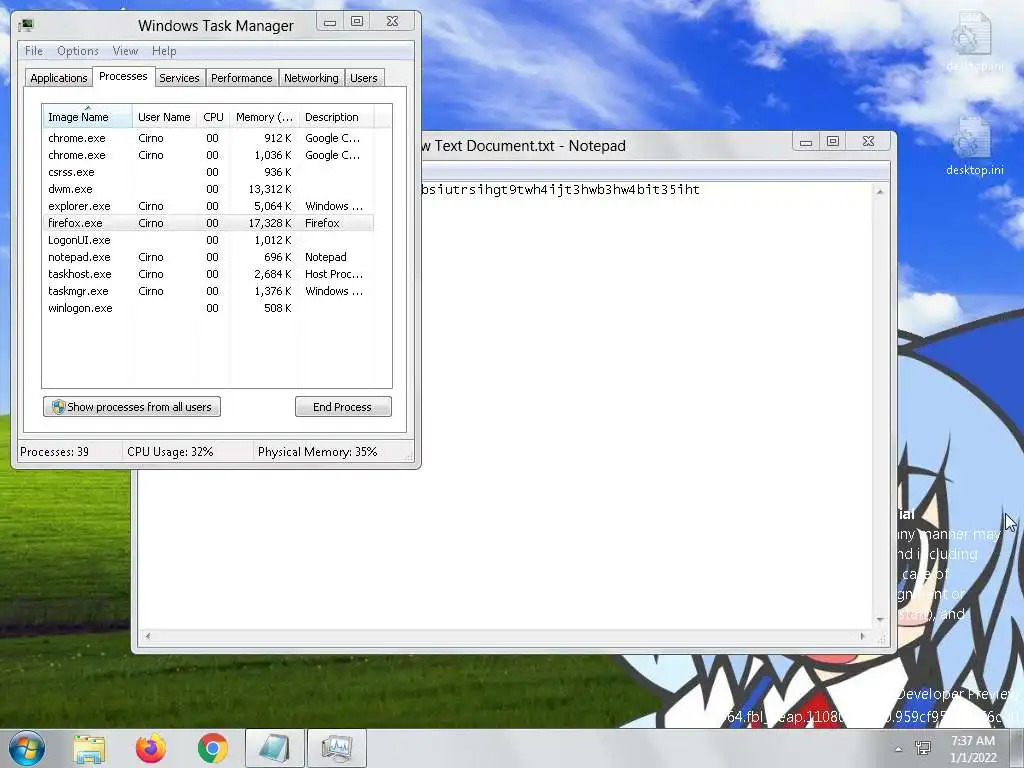Viewport: 1024px width, 768px height.
Task: Select the LogonUI.exe process
Action: tap(208, 240)
